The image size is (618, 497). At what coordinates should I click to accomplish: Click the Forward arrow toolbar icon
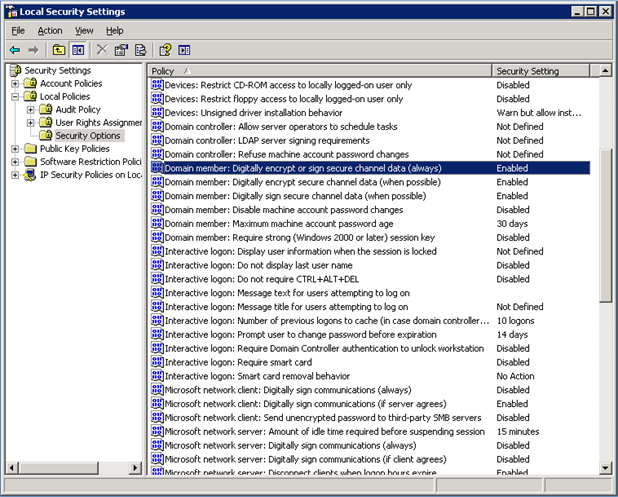pos(34,50)
